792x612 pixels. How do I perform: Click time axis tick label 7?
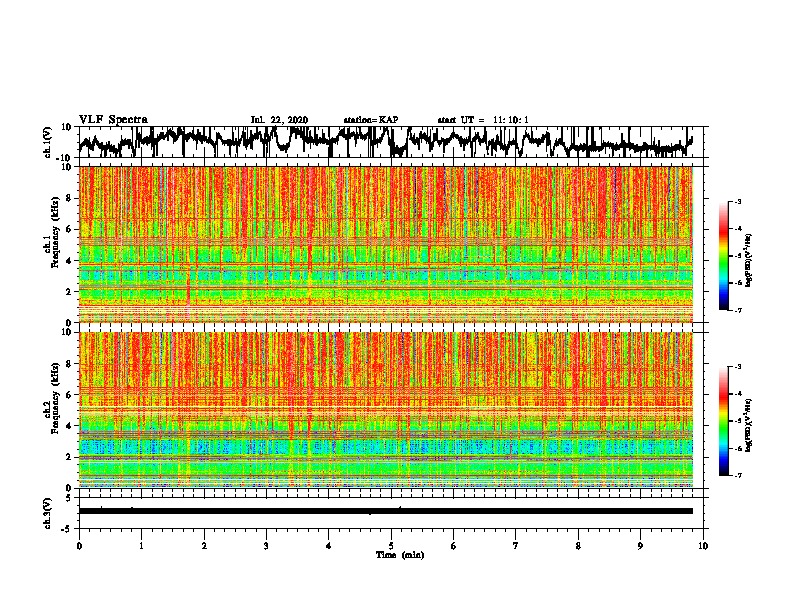point(516,546)
